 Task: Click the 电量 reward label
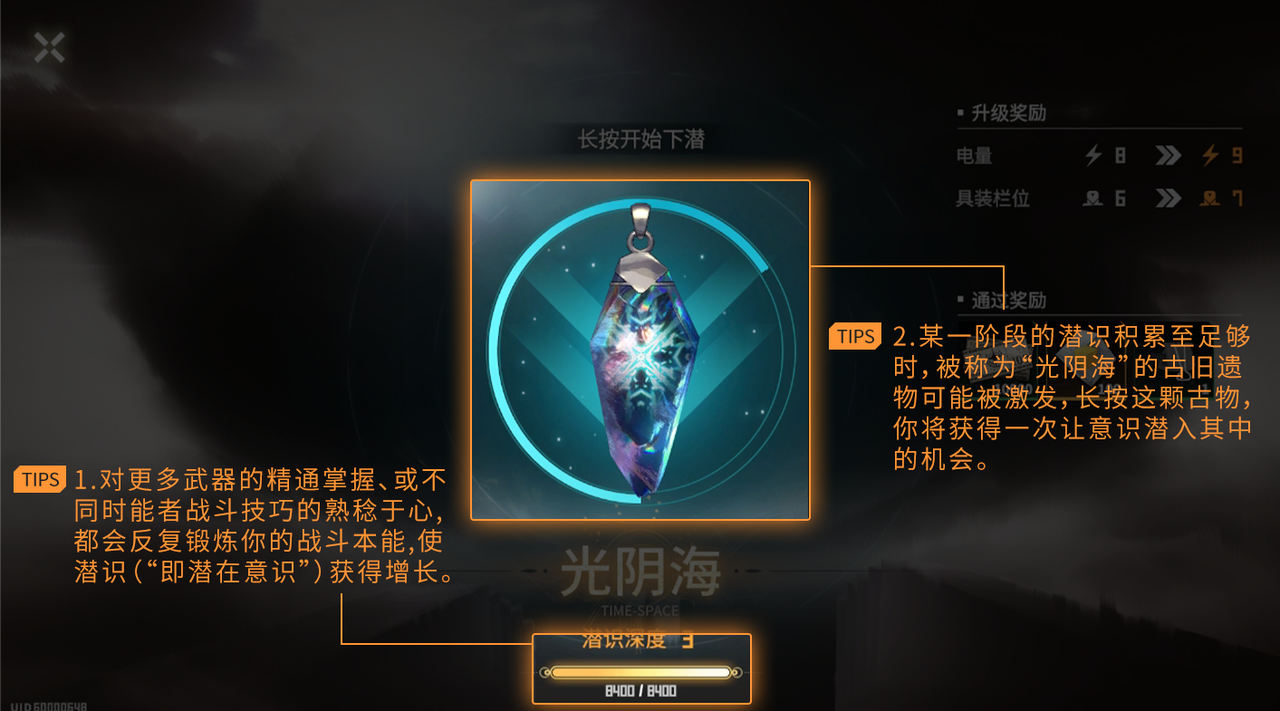(974, 156)
